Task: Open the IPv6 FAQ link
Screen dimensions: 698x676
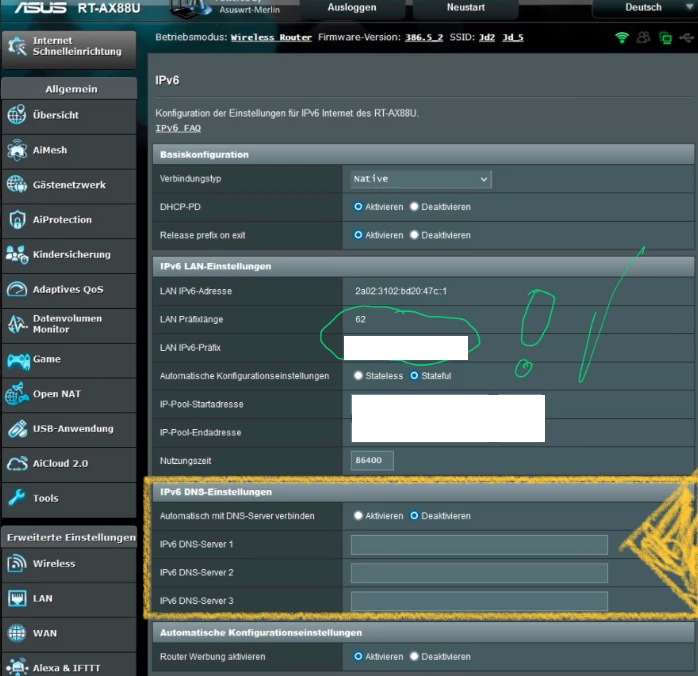Action: 178,128
